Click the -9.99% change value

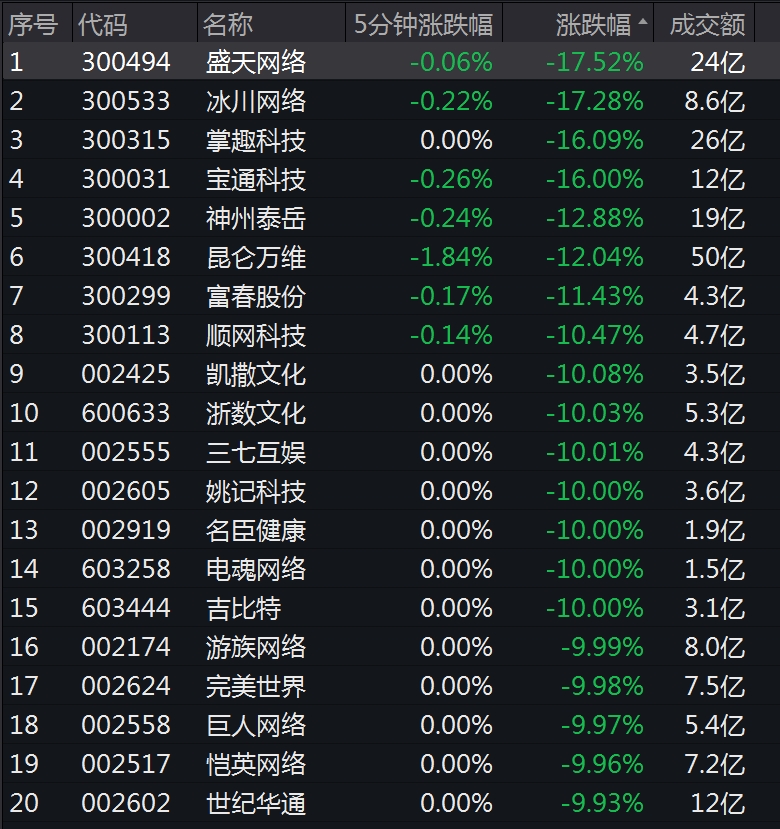602,647
